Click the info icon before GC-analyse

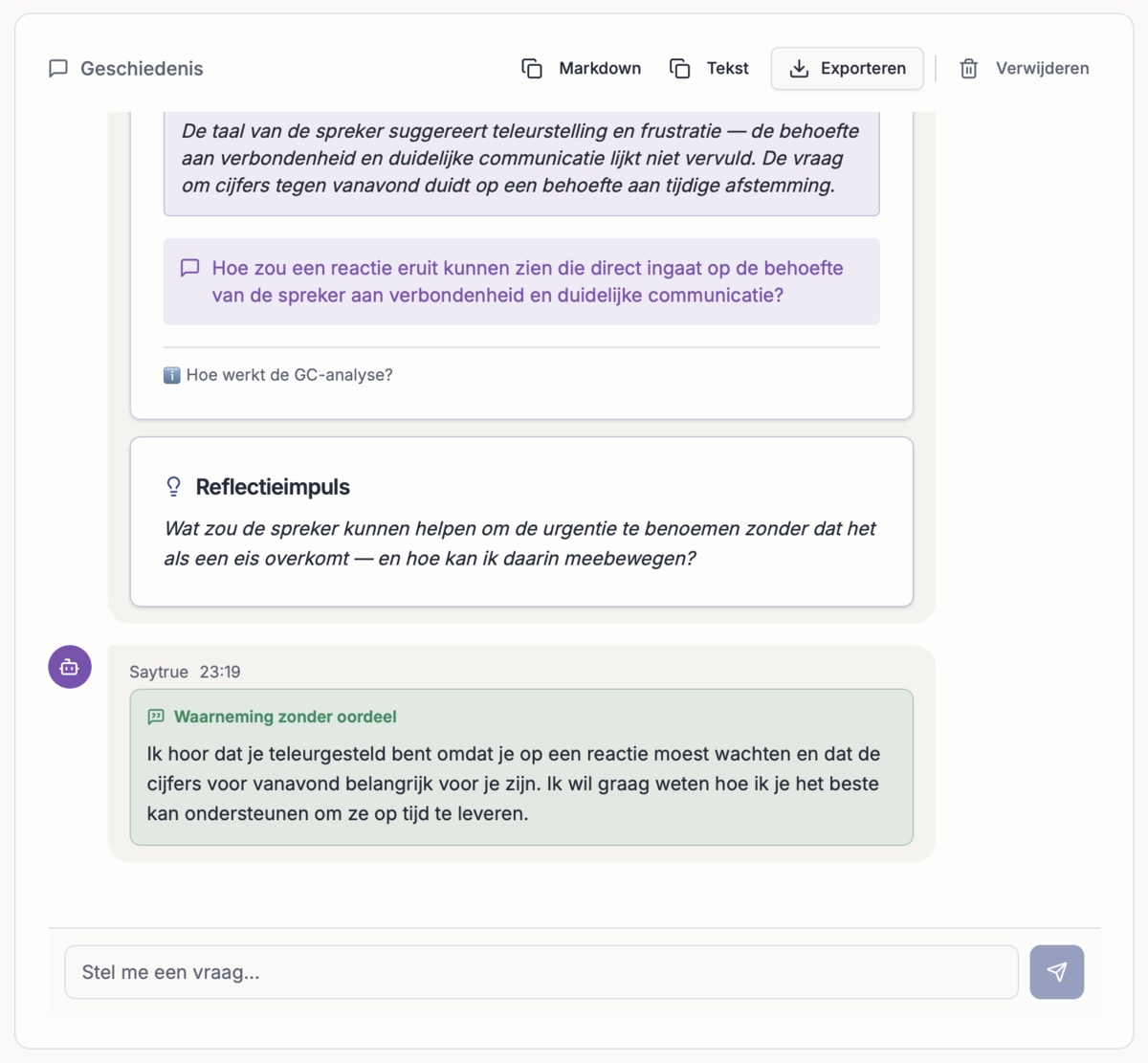click(x=172, y=375)
